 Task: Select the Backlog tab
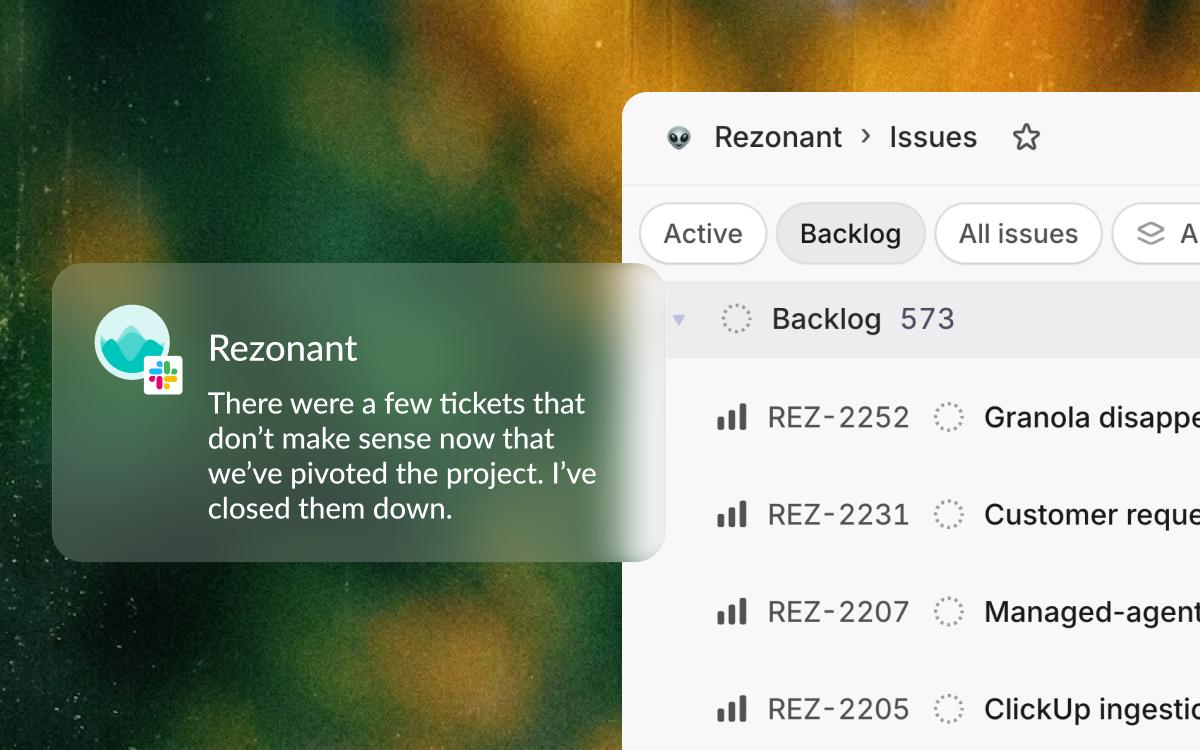tap(851, 234)
